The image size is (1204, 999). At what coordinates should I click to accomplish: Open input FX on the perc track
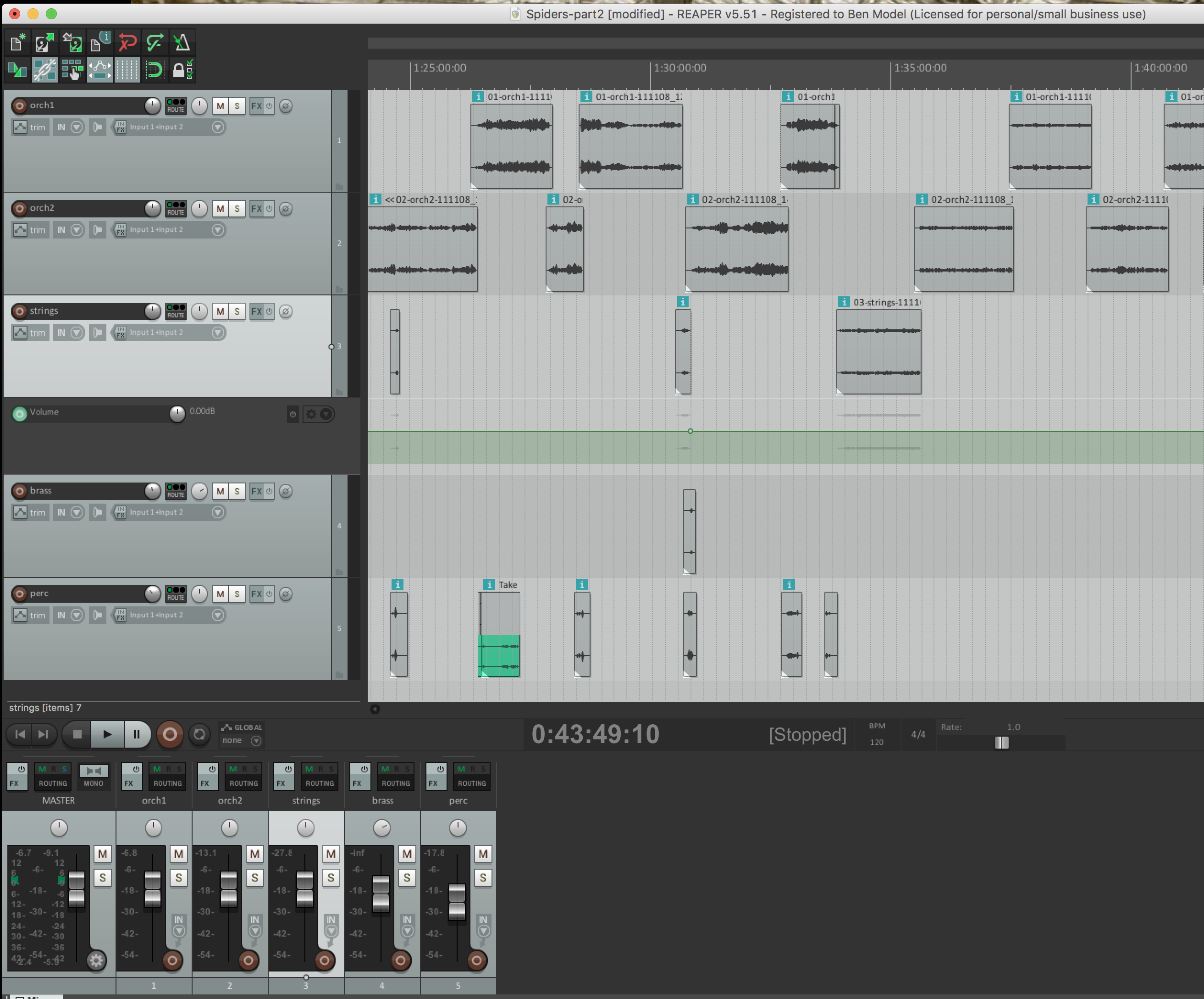[120, 616]
